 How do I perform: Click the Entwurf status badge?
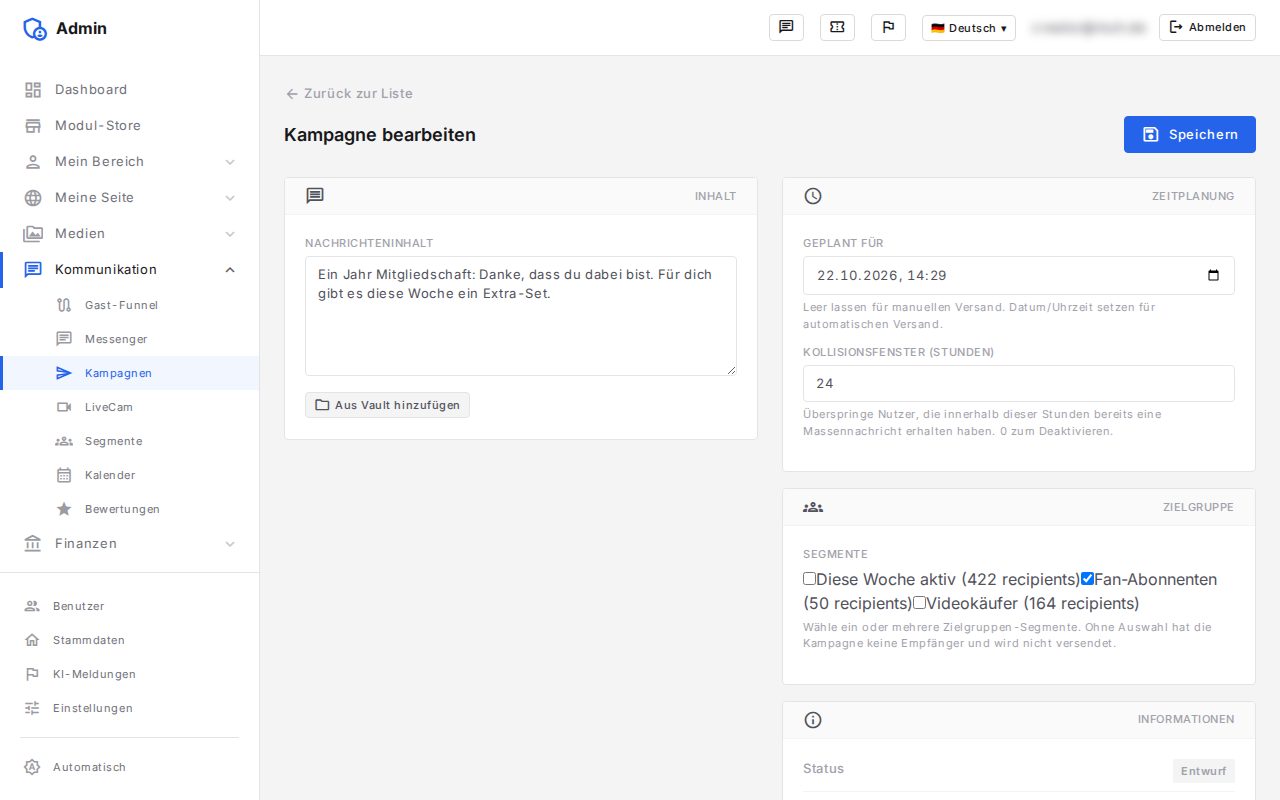[x=1204, y=771]
